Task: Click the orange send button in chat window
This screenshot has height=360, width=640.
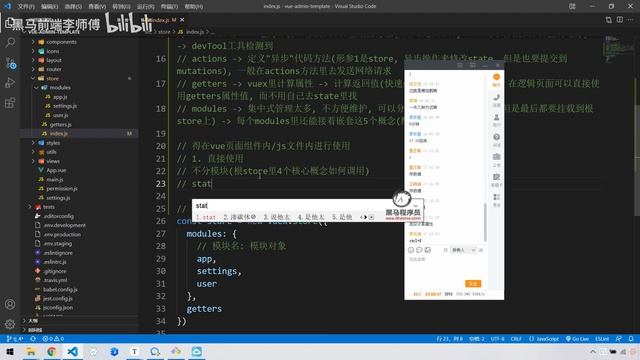Action: point(473,283)
